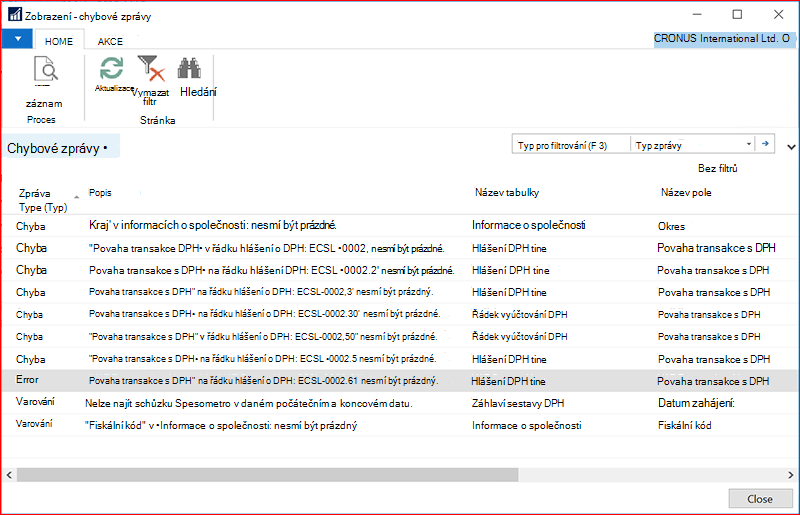The height and width of the screenshot is (515, 800).
Task: Select the Kraj' v informacích o společnosti row
Action: coord(400,225)
